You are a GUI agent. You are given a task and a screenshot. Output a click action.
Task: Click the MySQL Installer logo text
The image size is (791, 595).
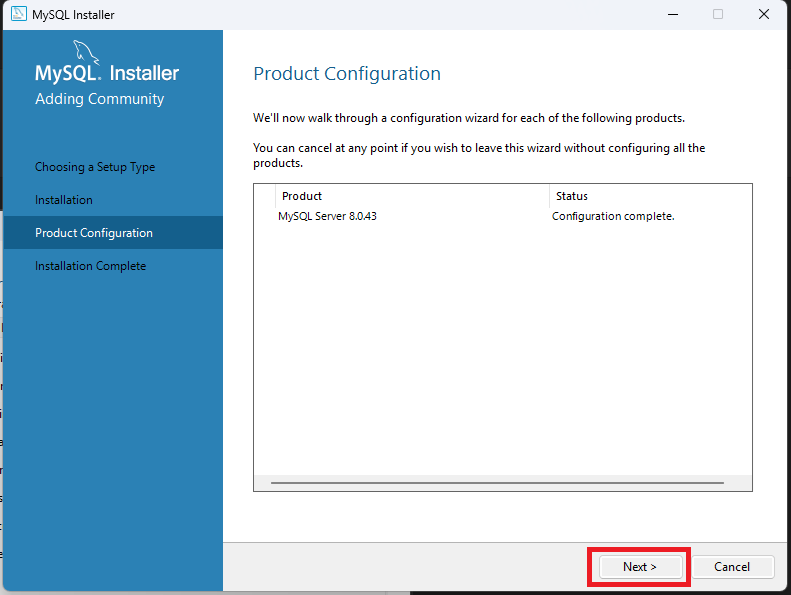(x=107, y=73)
